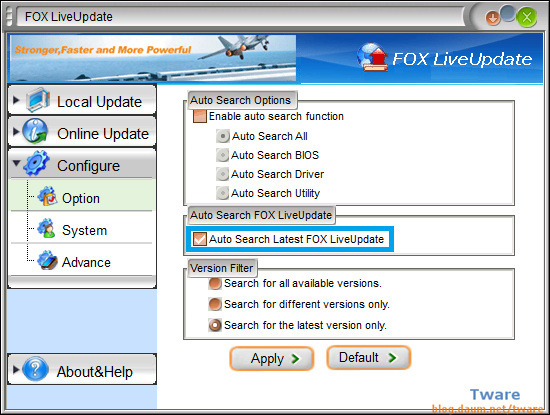Screen dimensions: 550x415
Task: Click the System user gear icon
Action: tap(47, 228)
